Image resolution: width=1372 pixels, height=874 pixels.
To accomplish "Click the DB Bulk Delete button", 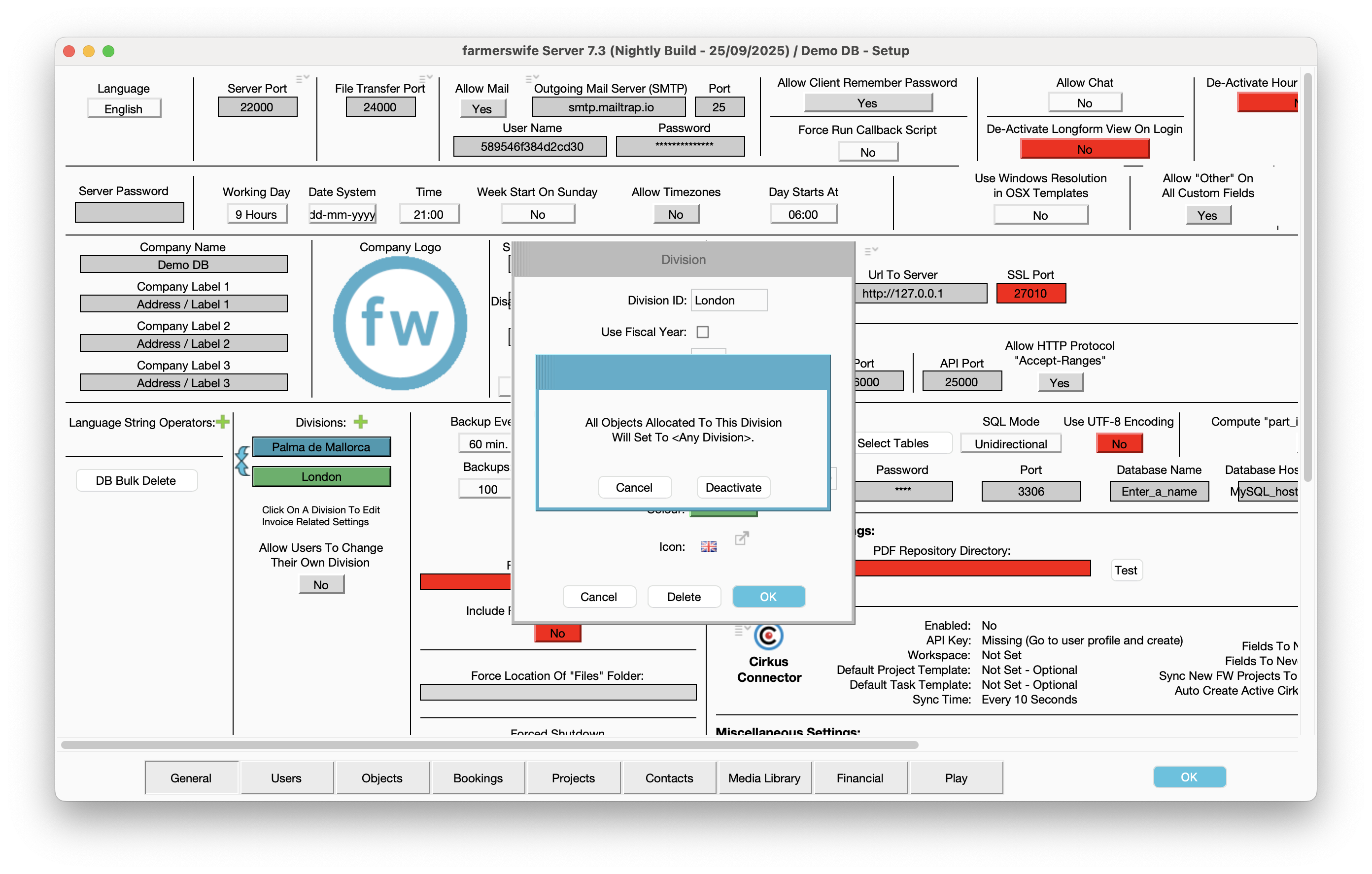I will point(136,480).
